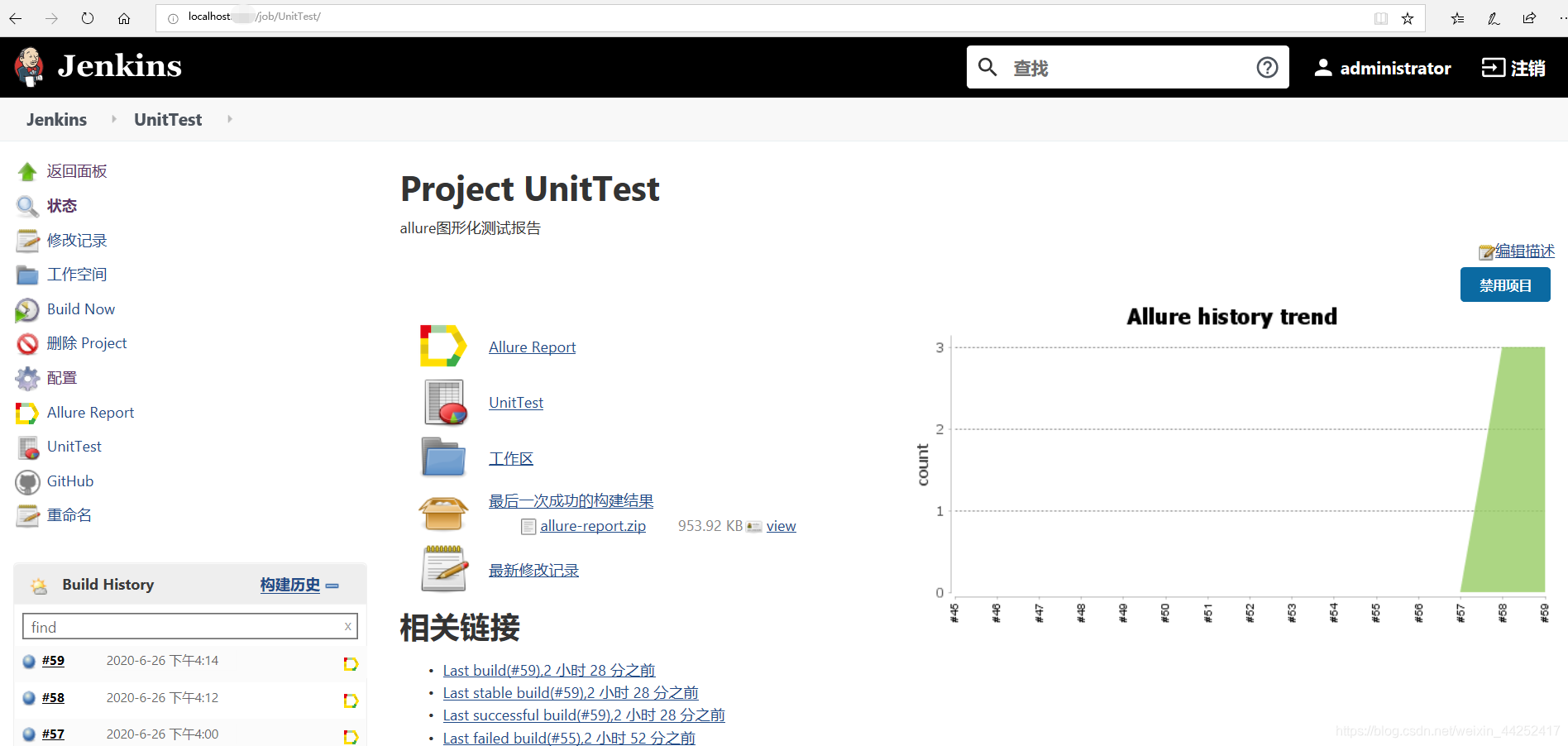1568x746 pixels.
Task: Log out using the 注销 link
Action: coord(1513,68)
